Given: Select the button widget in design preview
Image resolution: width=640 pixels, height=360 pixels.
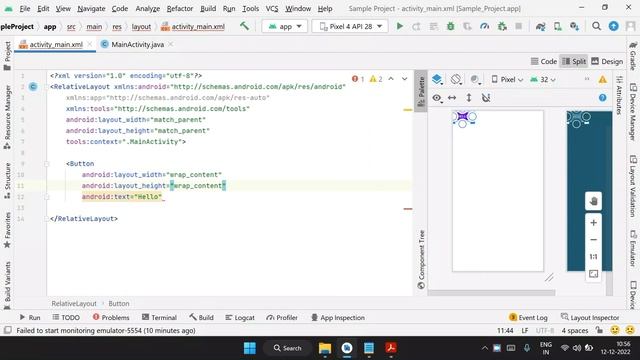Looking at the screenshot, I should tap(462, 116).
